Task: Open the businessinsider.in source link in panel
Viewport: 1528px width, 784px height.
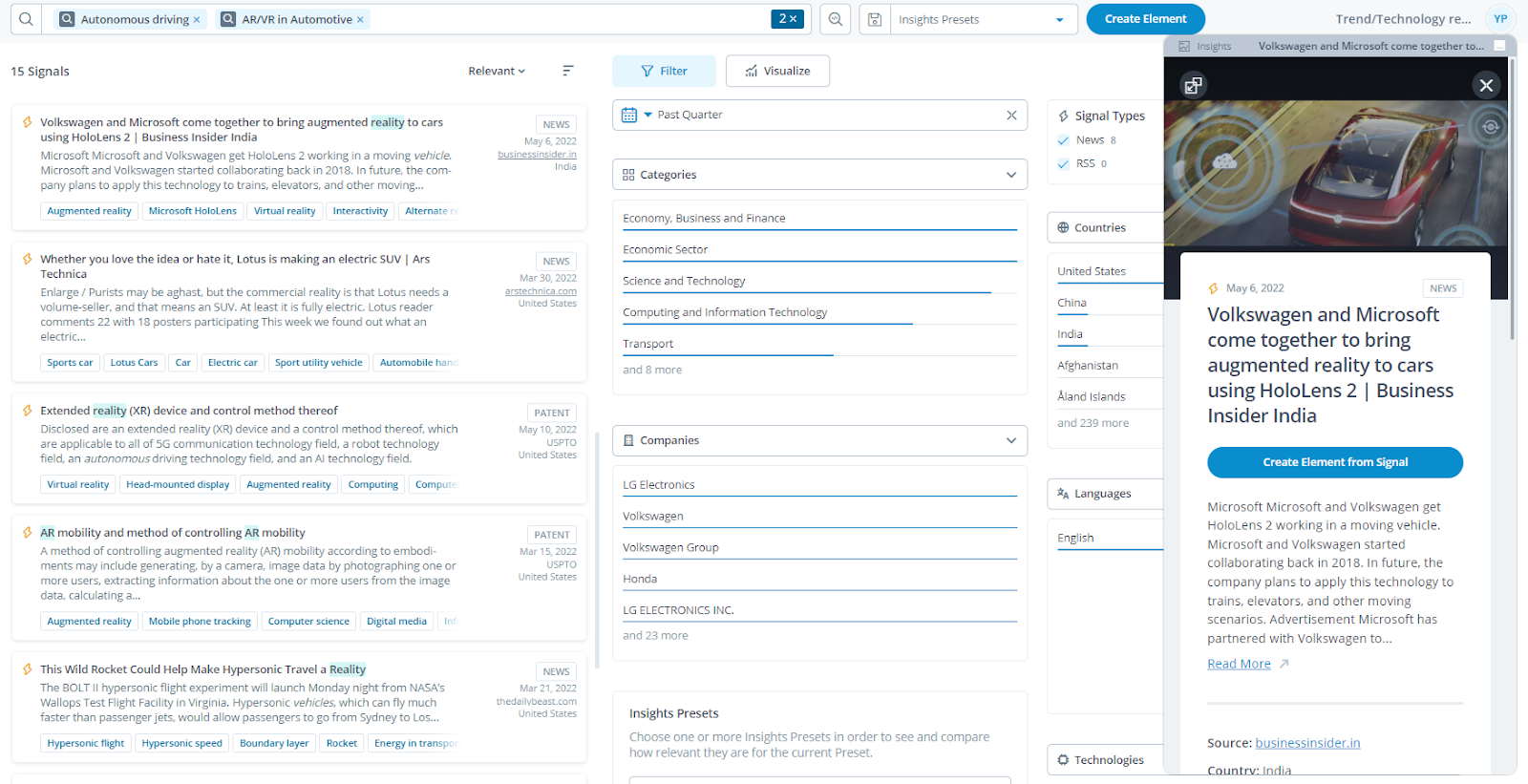Action: [x=1307, y=743]
